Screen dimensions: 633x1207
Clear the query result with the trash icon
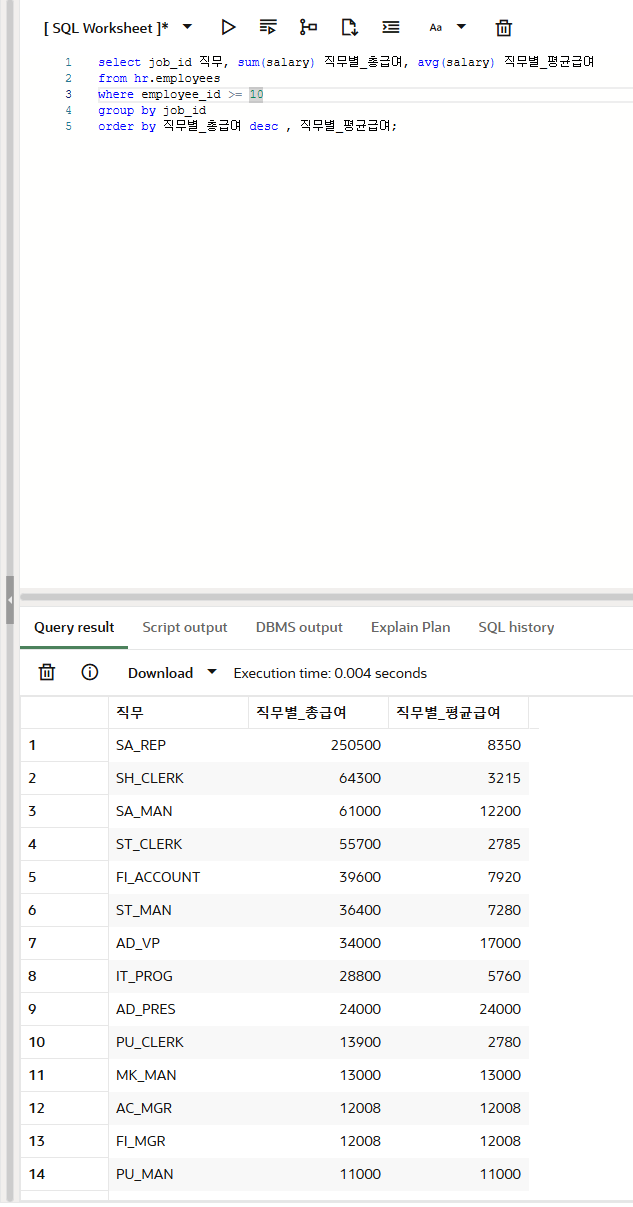46,672
